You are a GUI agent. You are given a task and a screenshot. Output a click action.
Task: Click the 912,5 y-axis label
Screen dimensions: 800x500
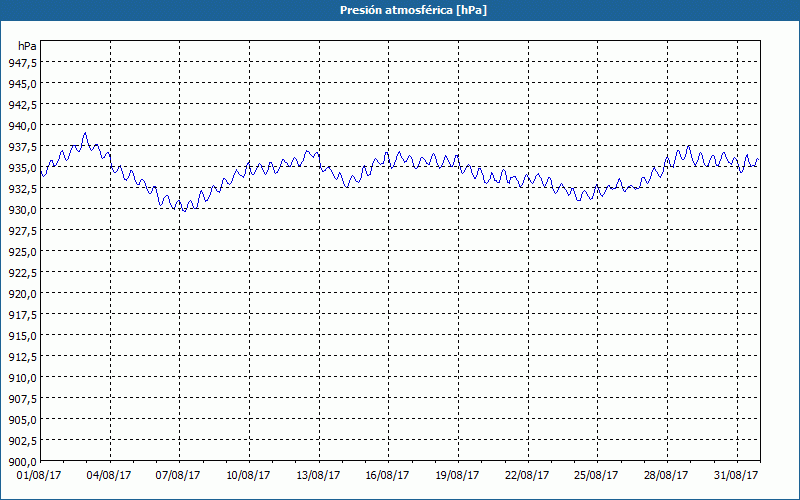[x=22, y=357]
